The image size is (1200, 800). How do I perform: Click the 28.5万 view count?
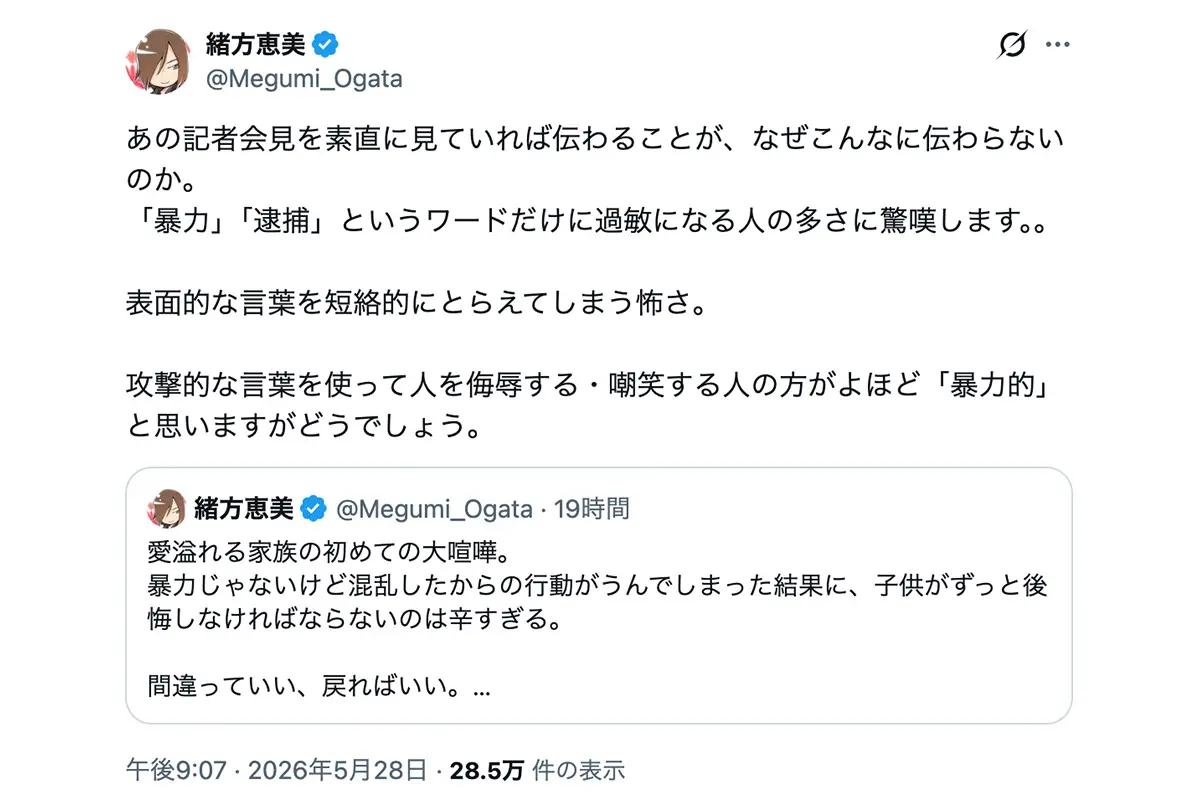point(487,770)
